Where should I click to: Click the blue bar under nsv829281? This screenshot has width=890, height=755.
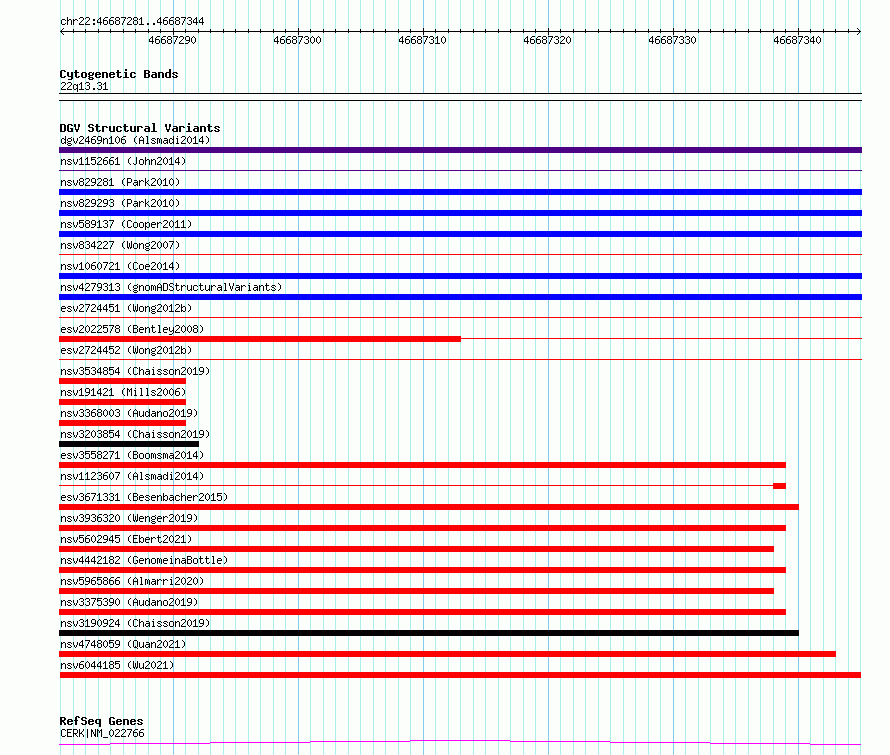(460, 192)
